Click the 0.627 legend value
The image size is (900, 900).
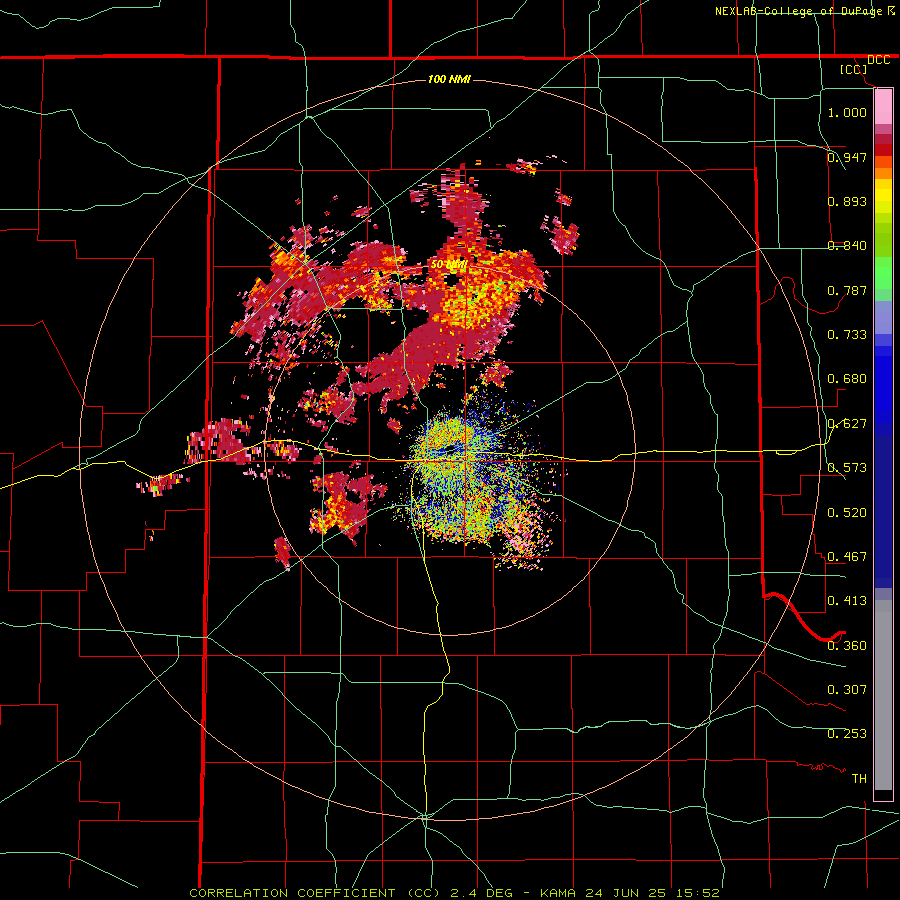[847, 423]
